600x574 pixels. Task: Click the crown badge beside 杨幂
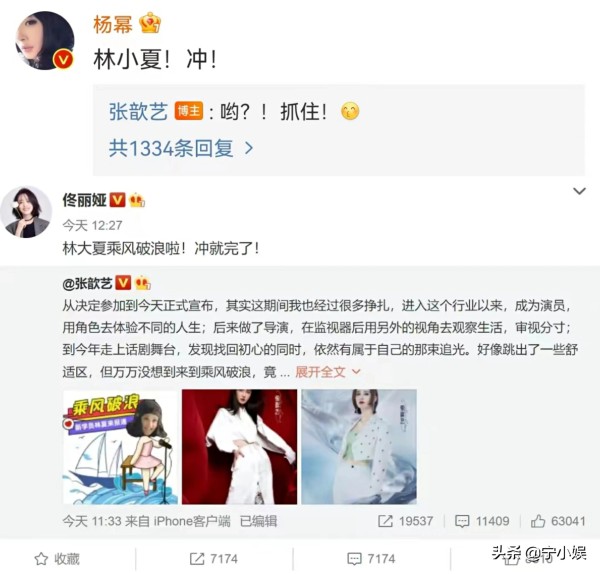150,23
